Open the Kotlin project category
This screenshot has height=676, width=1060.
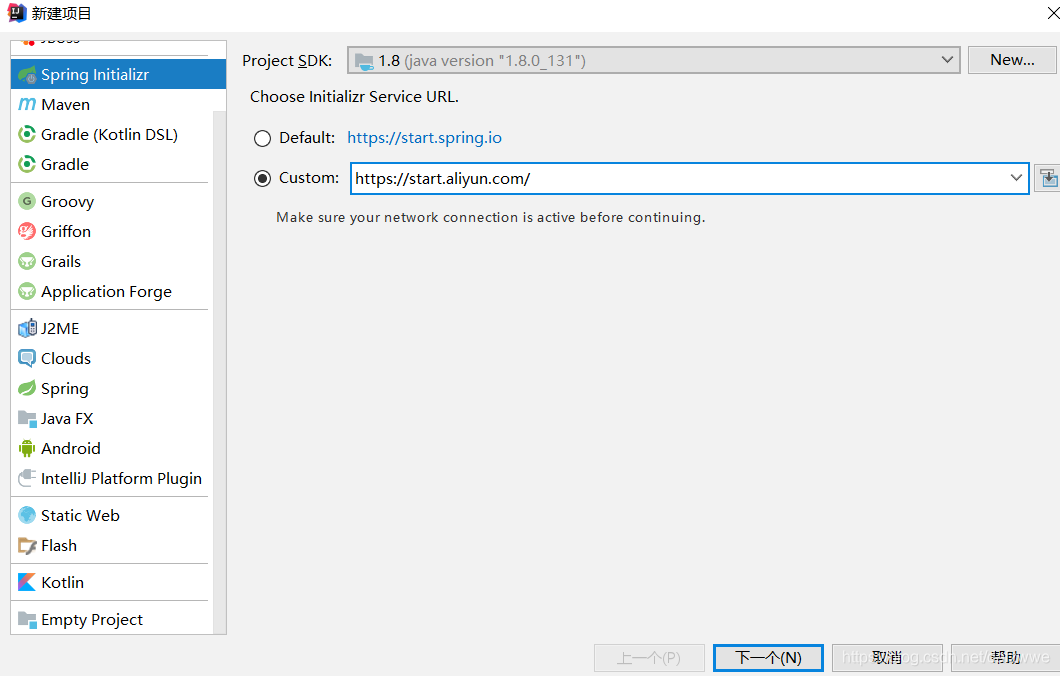coord(62,582)
